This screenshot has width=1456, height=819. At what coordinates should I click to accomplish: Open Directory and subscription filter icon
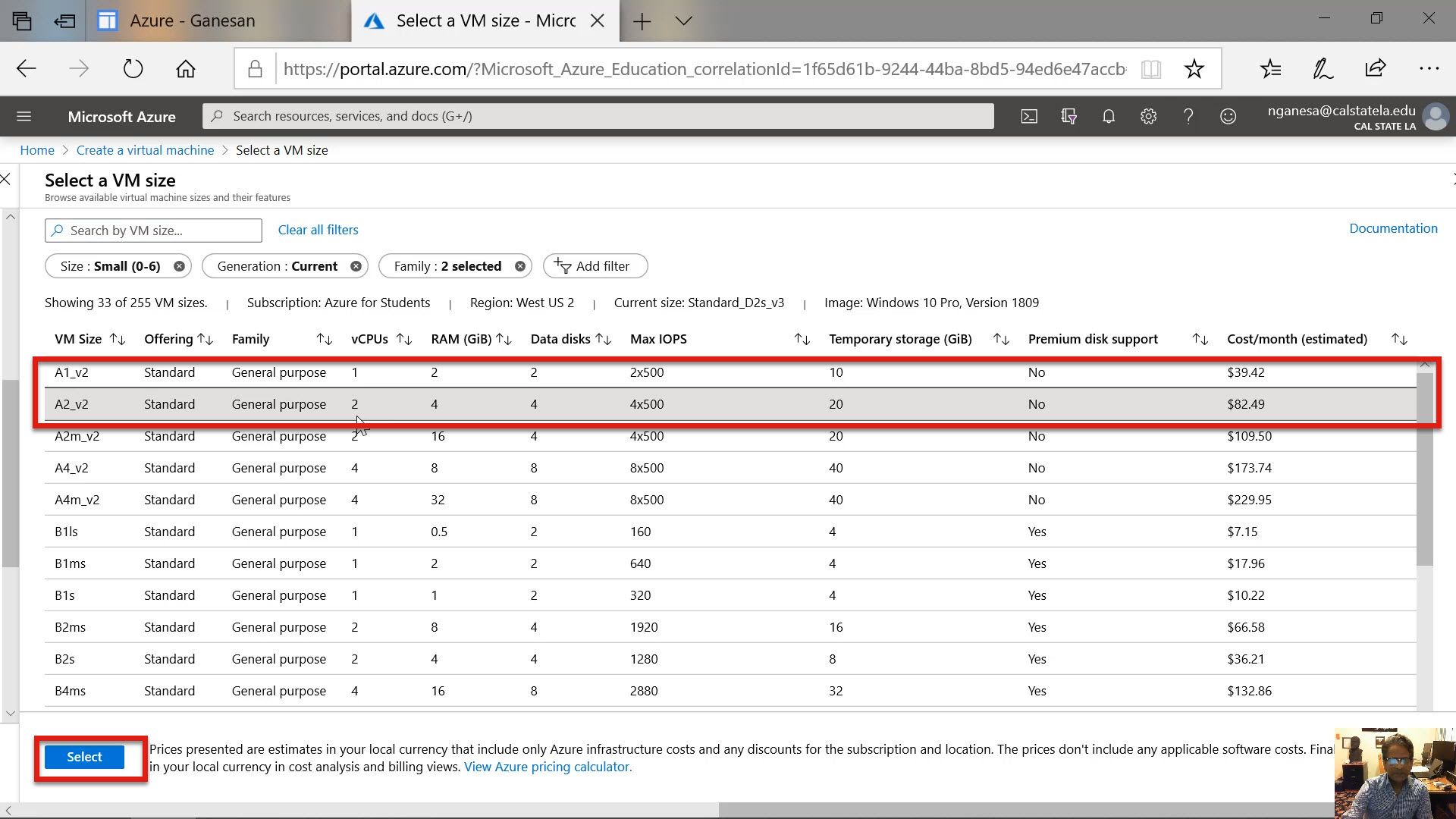(1069, 116)
